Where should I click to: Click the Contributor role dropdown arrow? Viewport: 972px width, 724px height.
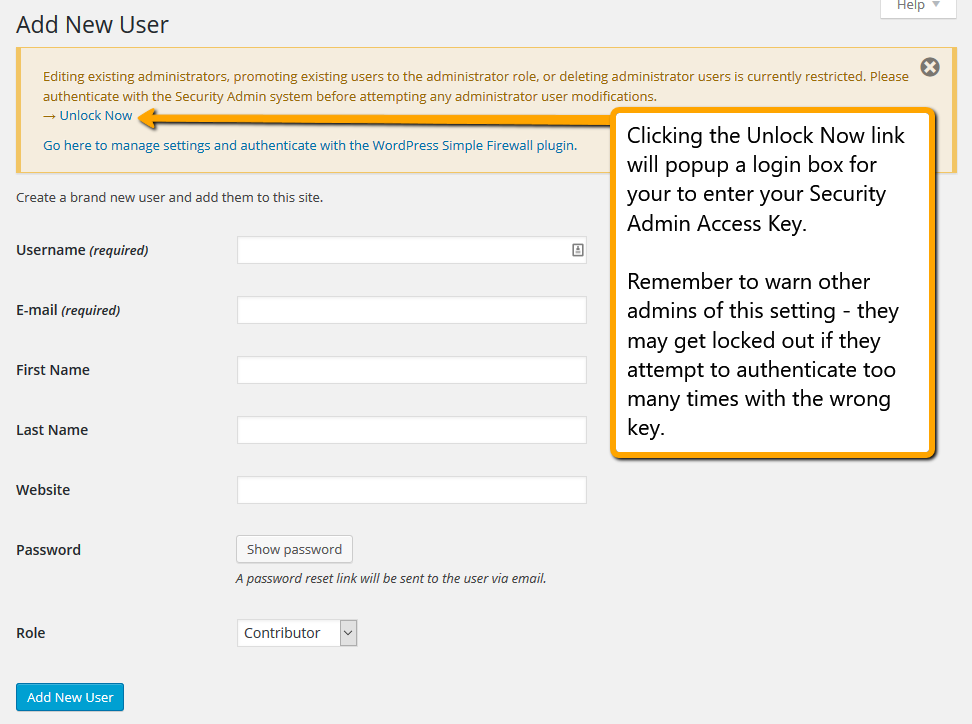point(347,632)
